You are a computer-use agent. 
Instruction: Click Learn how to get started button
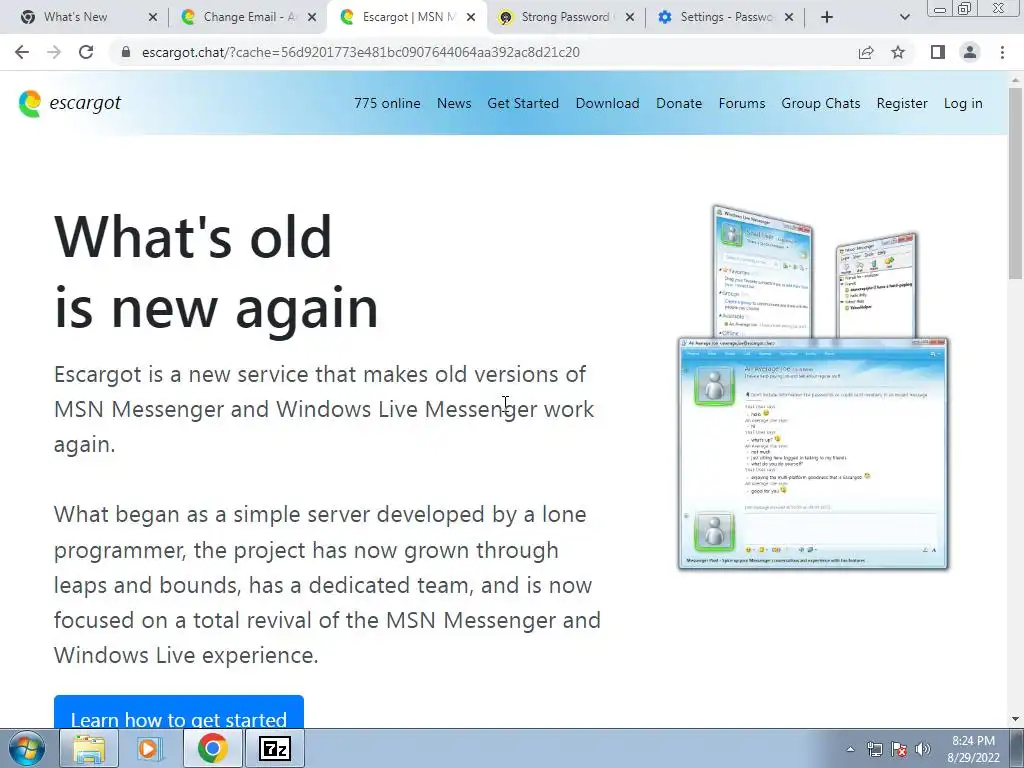(x=179, y=713)
